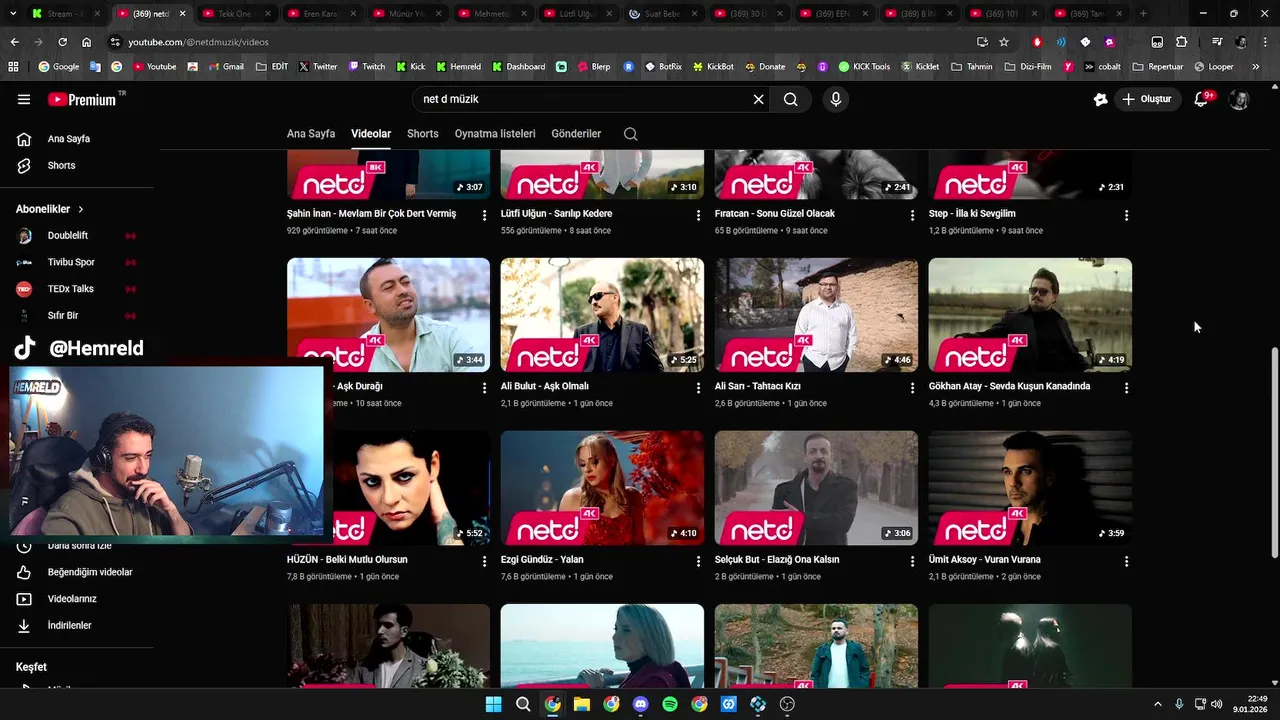This screenshot has width=1280, height=720.
Task: Open Discord from the taskbar
Action: coord(641,704)
